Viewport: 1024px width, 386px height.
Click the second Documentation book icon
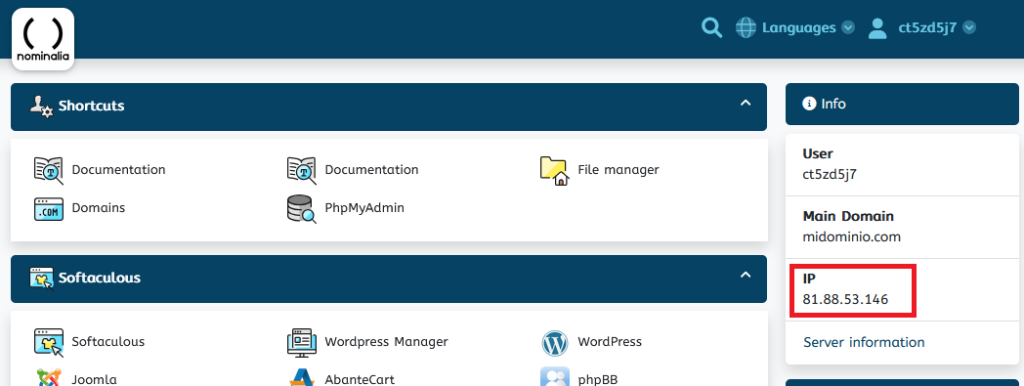tap(302, 170)
